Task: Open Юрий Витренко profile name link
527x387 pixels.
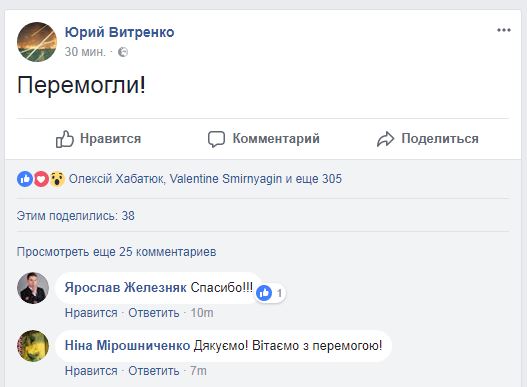Action: [x=119, y=32]
